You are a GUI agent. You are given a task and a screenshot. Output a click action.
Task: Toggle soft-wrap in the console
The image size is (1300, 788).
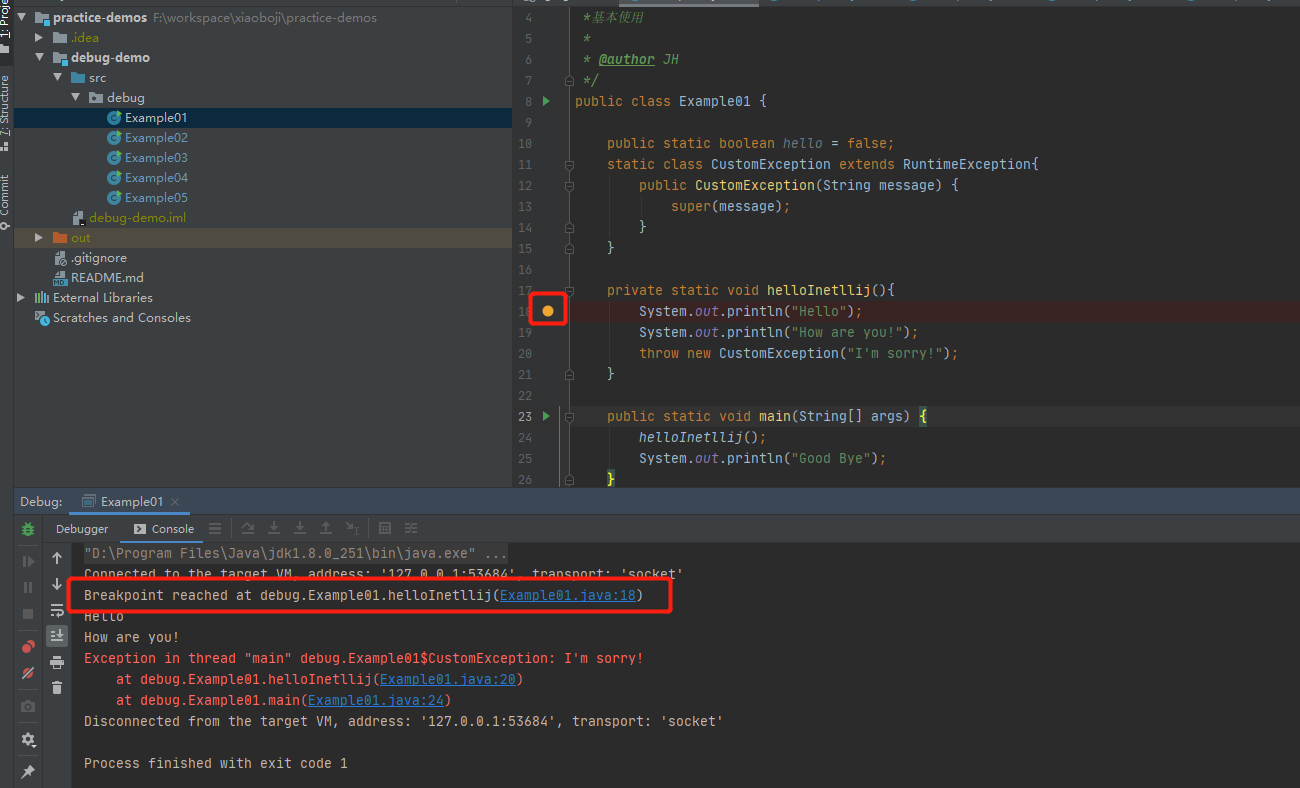coord(57,612)
